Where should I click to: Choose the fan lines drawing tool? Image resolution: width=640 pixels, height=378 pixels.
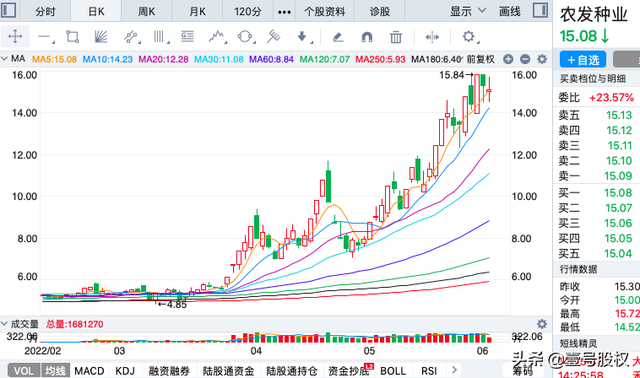click(x=101, y=37)
